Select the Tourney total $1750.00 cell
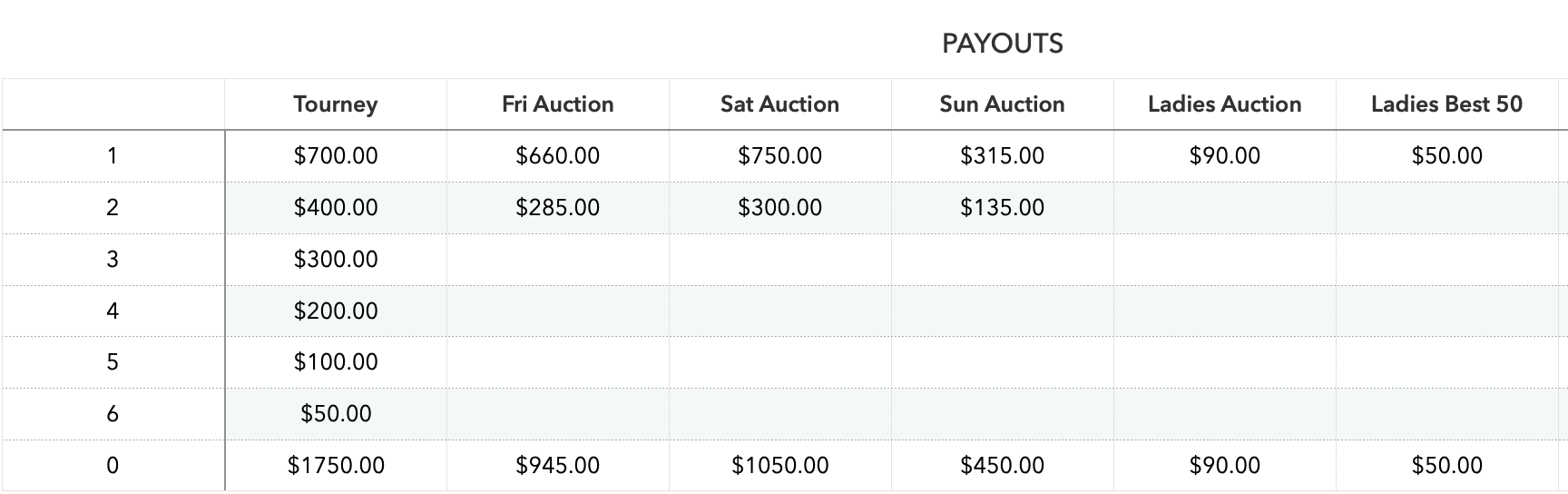 pyautogui.click(x=336, y=466)
